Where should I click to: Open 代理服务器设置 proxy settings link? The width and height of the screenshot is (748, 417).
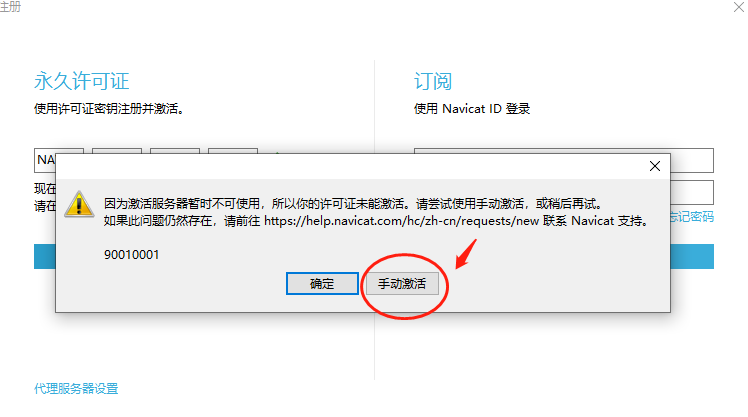tap(76, 388)
